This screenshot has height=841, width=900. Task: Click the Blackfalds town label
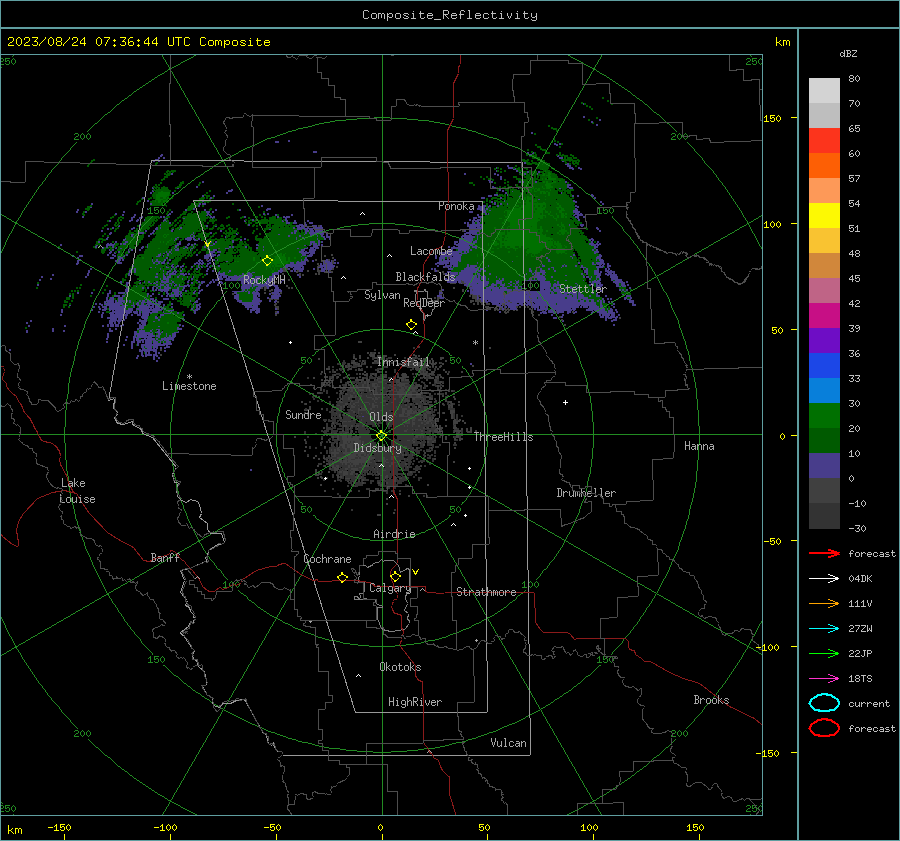pos(425,277)
